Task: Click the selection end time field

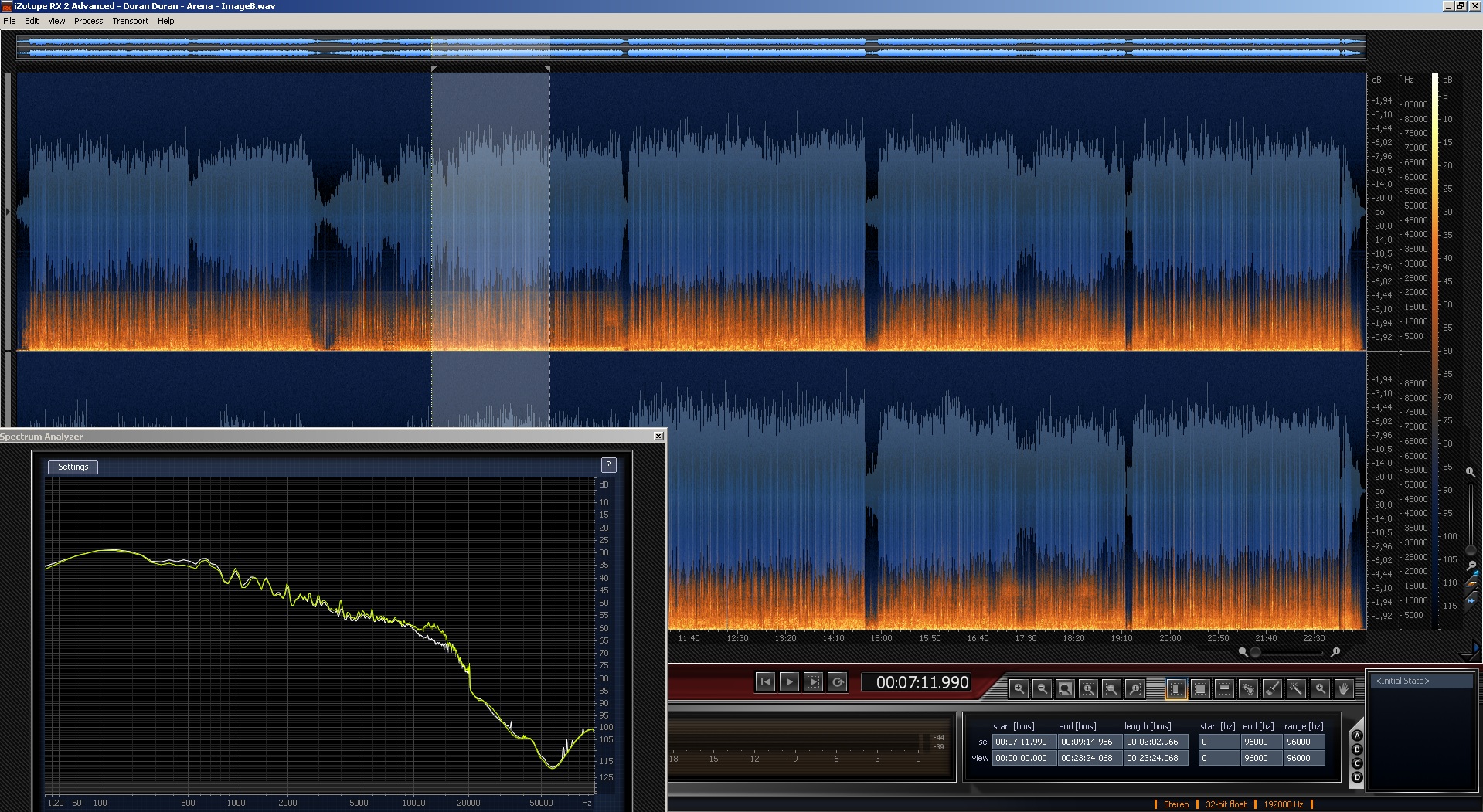Action: (1088, 742)
